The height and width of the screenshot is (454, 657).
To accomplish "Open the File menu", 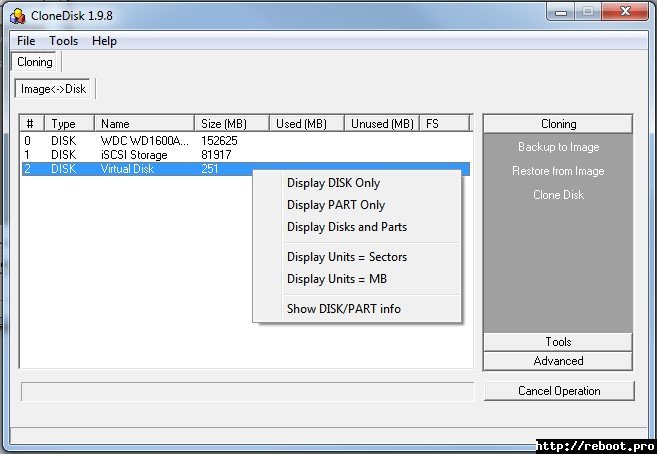I will point(26,41).
